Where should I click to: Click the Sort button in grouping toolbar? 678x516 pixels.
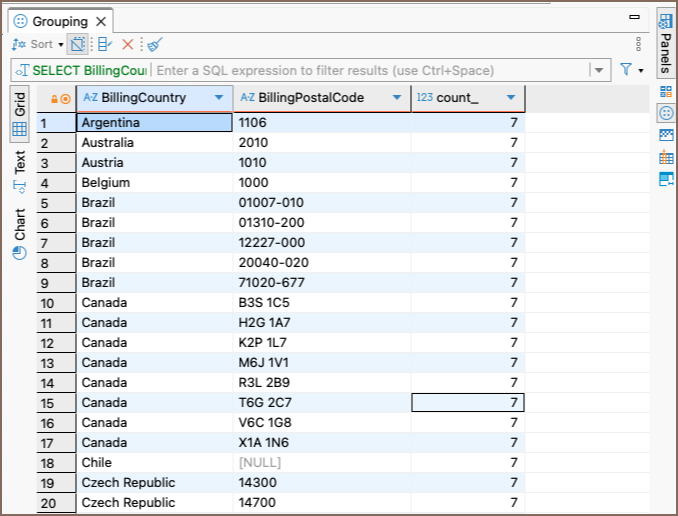point(32,44)
